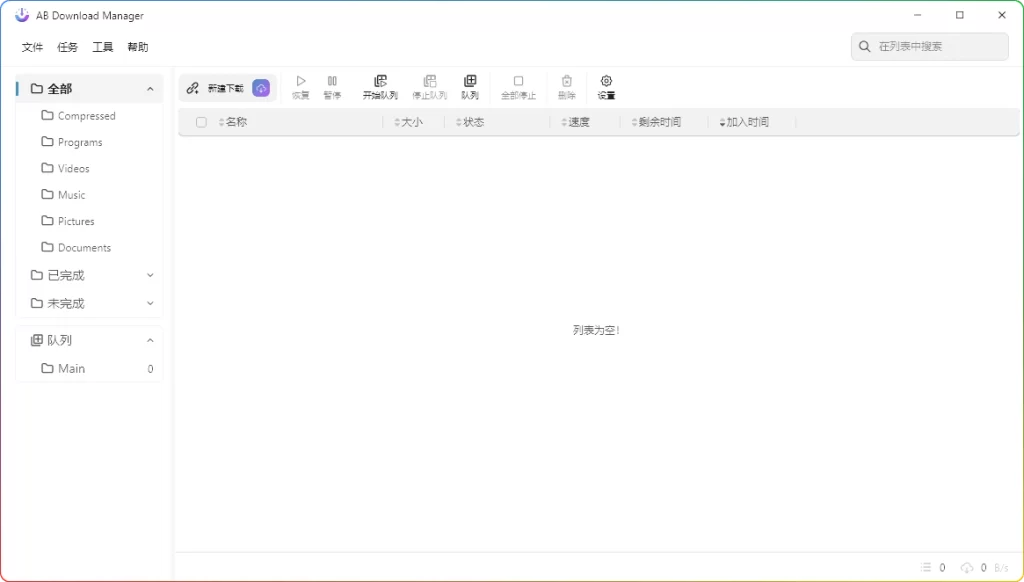Click the 暂停 pause icon
The image size is (1024, 582).
331,86
